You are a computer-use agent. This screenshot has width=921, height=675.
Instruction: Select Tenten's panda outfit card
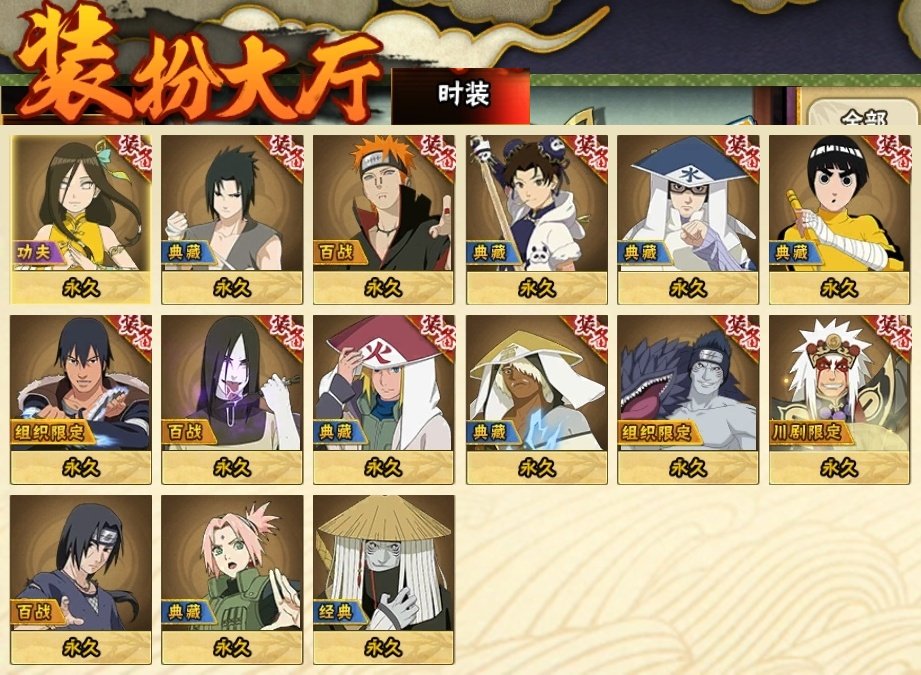[537, 219]
